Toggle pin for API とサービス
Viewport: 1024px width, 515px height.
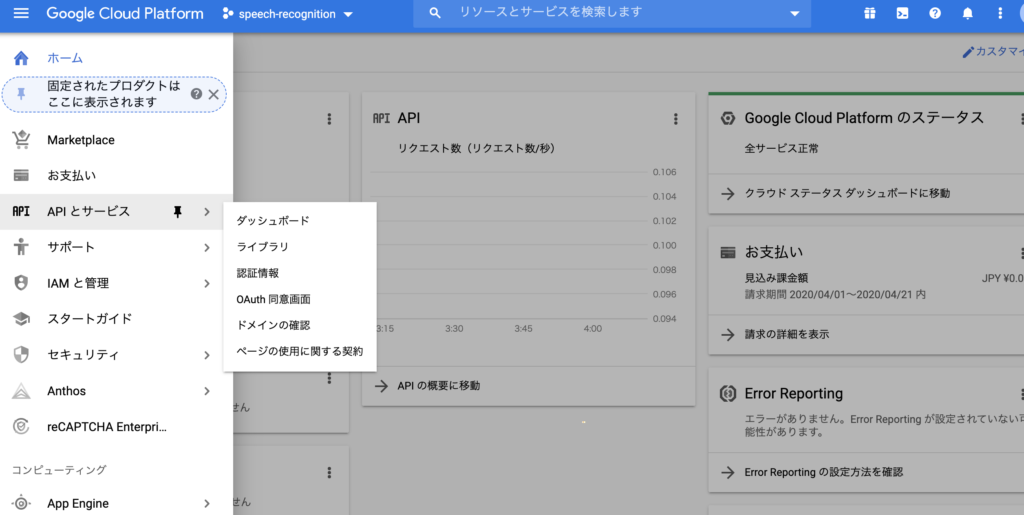(178, 211)
